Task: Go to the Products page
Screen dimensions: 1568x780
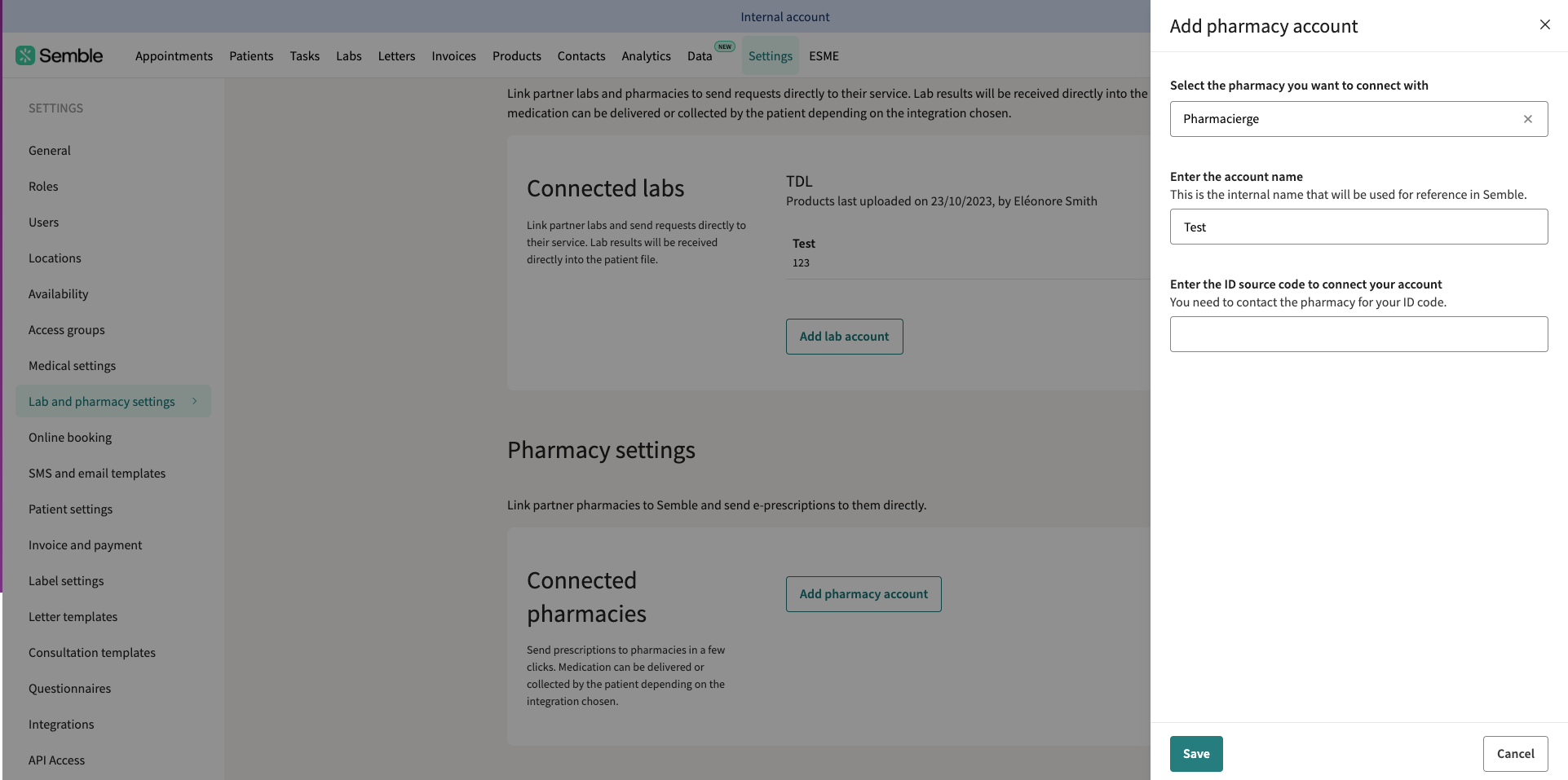Action: (516, 55)
